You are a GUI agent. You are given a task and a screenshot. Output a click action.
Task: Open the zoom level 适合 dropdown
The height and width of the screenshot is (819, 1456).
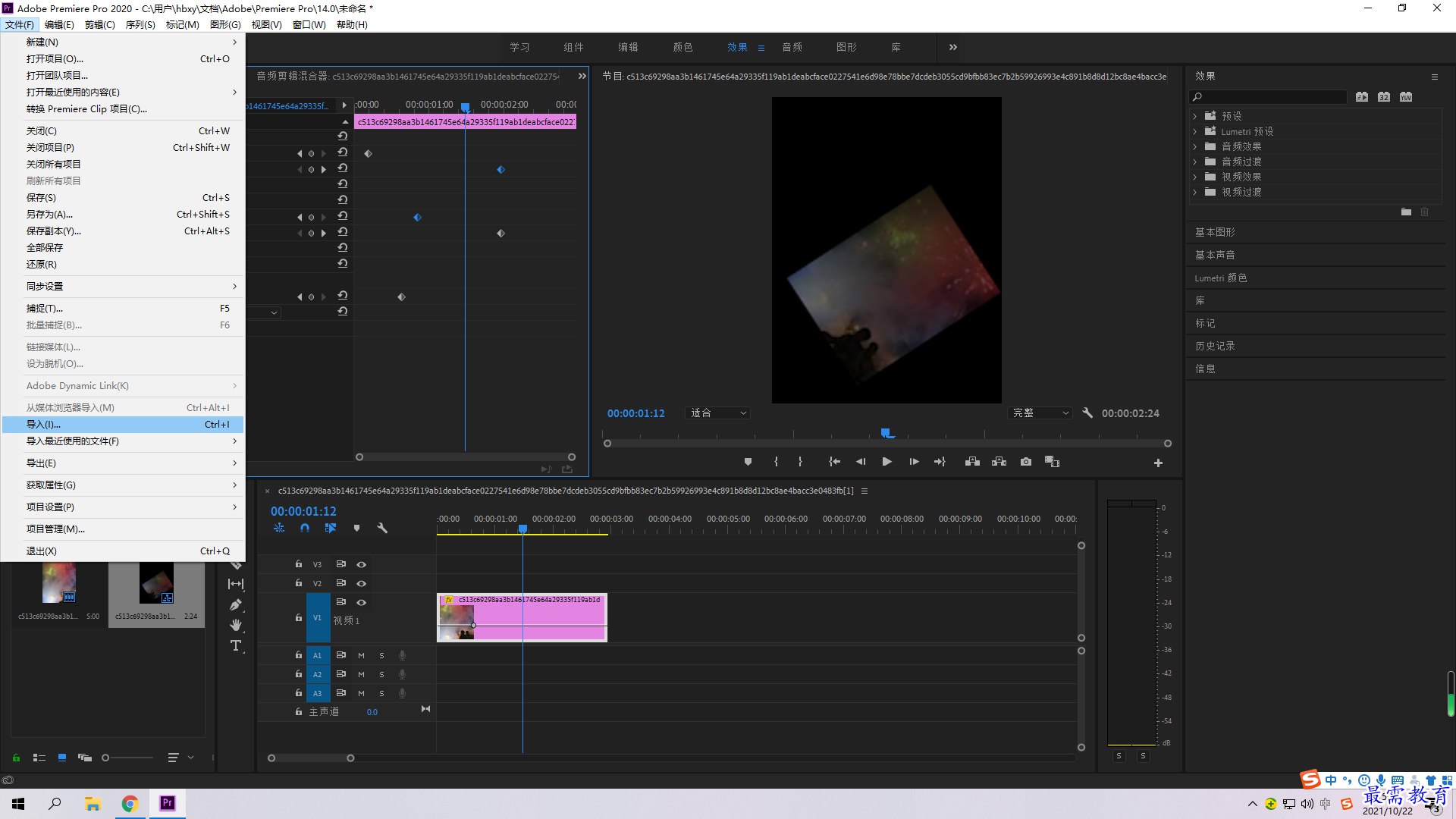coord(717,413)
